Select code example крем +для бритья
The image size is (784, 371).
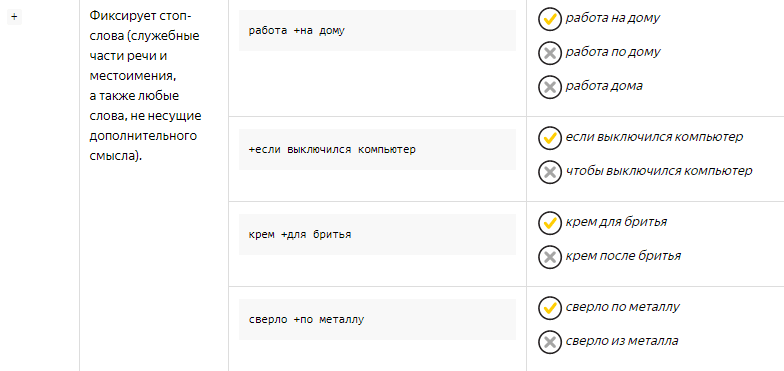[x=378, y=234]
